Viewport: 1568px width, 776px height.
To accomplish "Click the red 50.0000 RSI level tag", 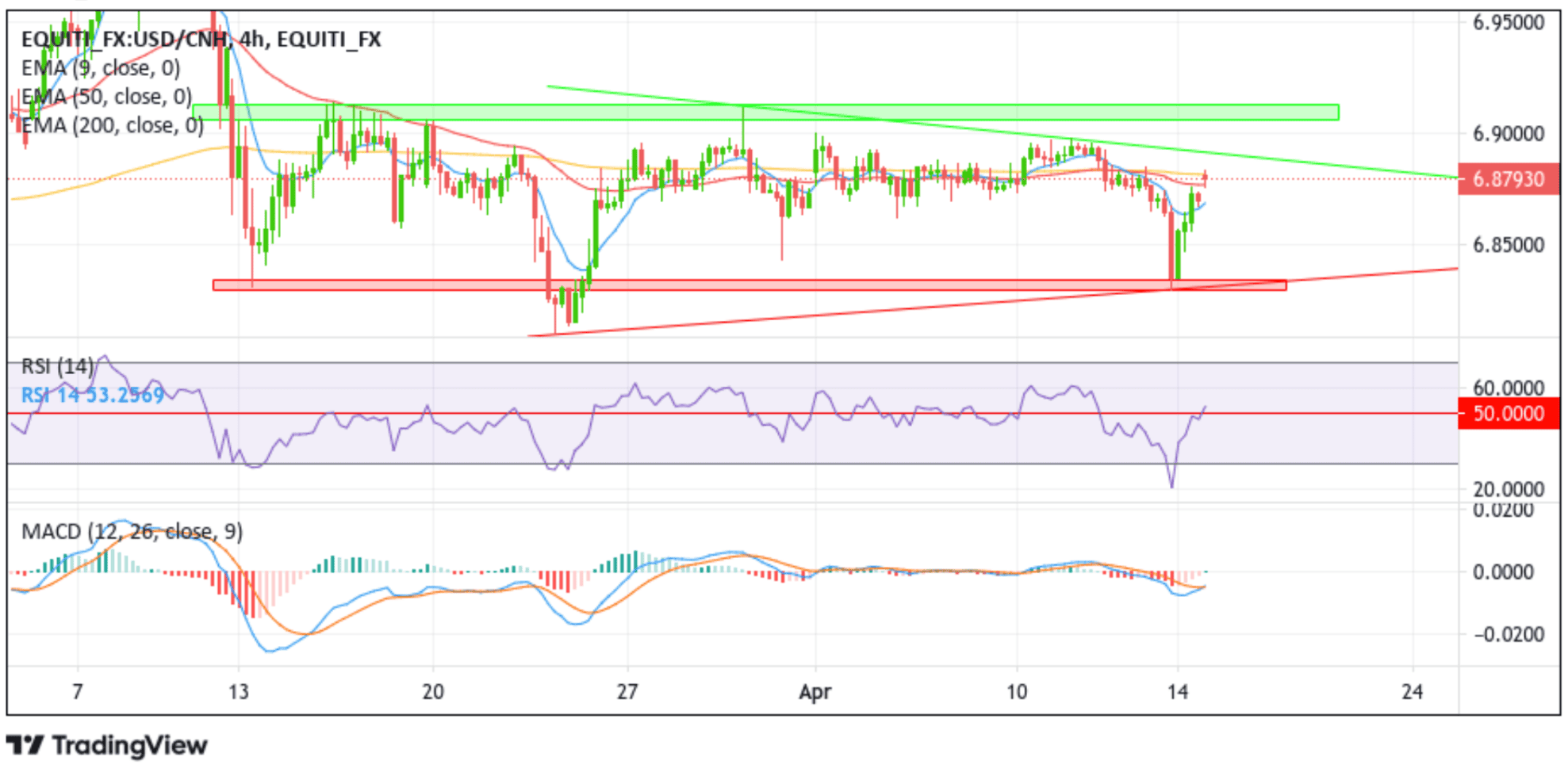I will point(1509,414).
